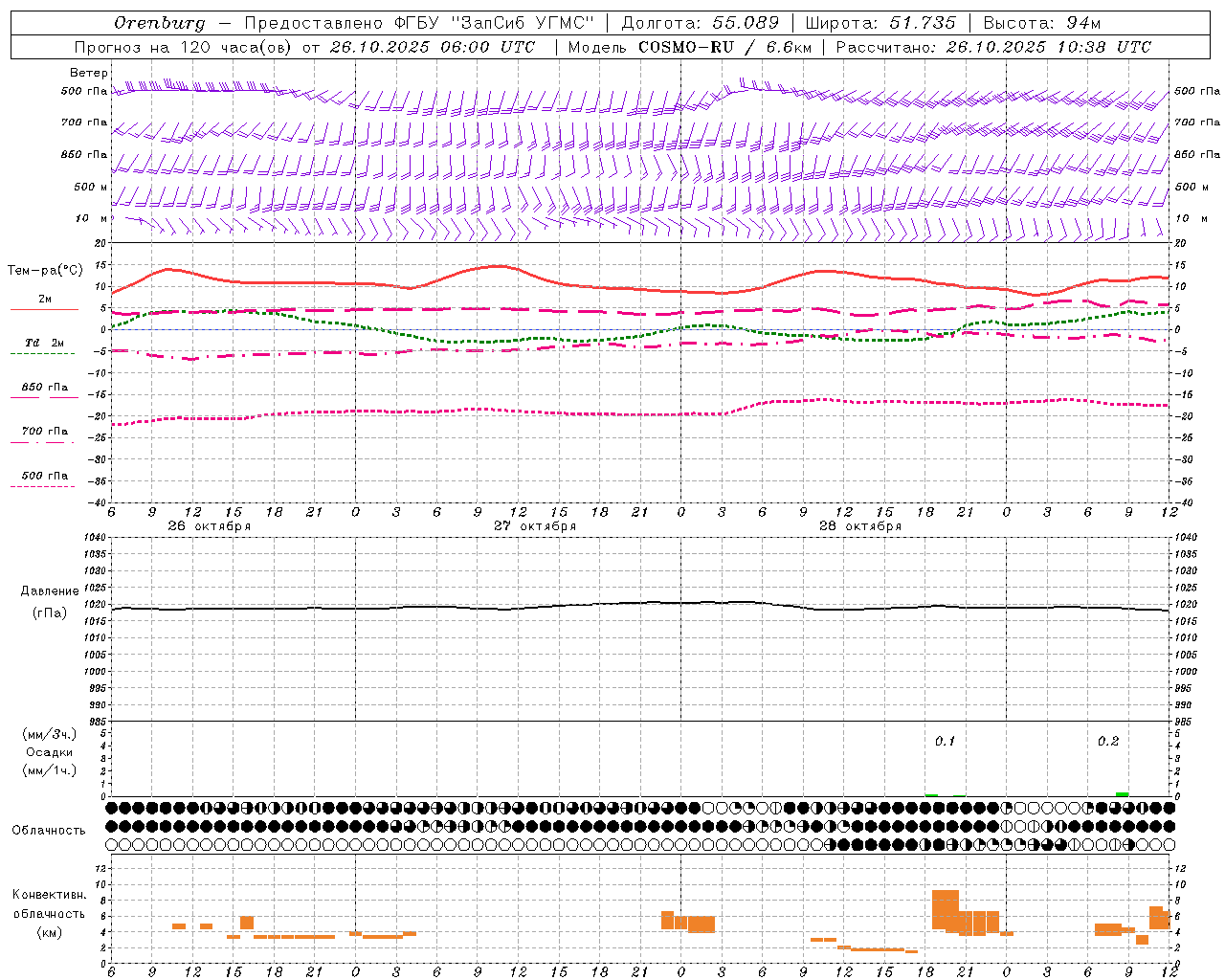Select the 'ЗапСиб УГМС' provider text

522,23
